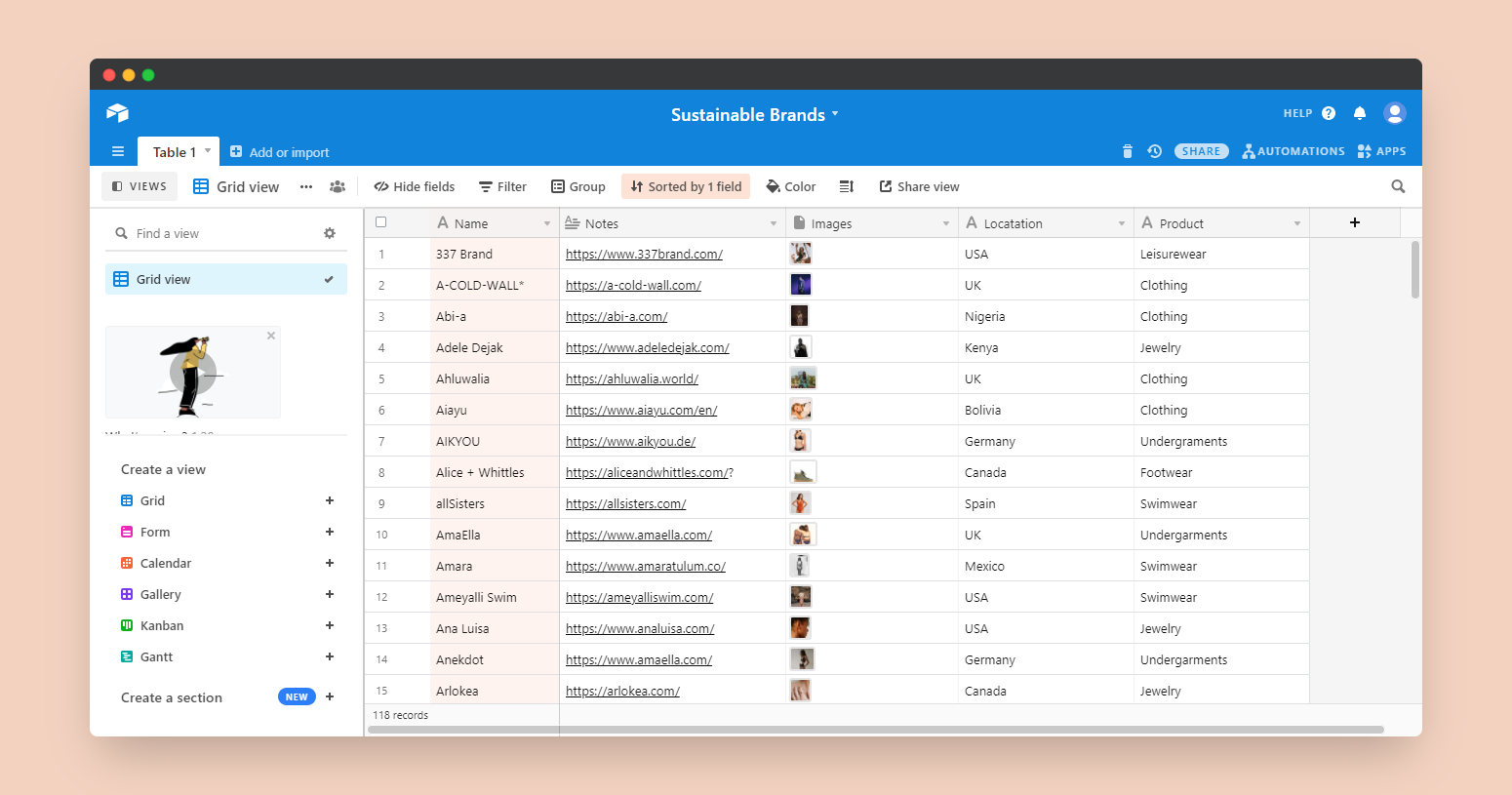
Task: Collapse the Create a view heading
Action: tap(163, 469)
